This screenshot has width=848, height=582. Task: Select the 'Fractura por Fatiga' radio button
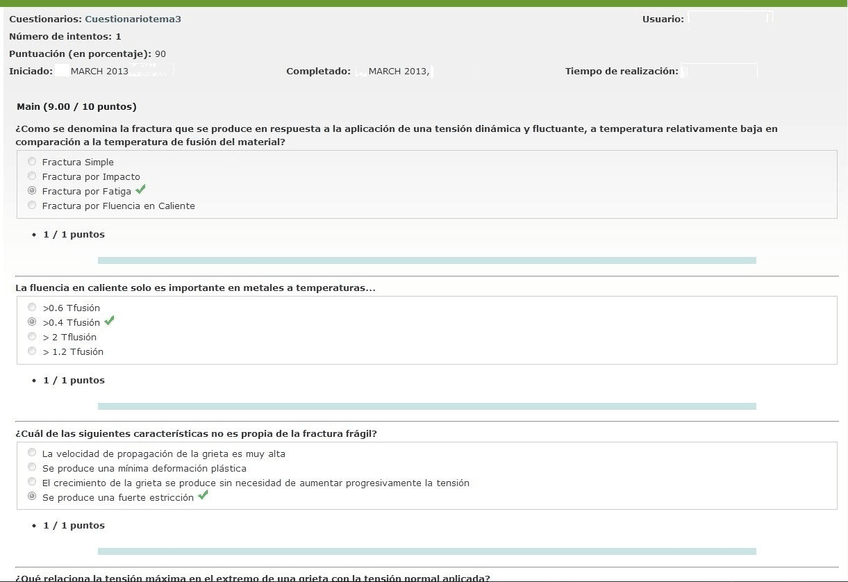pyautogui.click(x=33, y=191)
